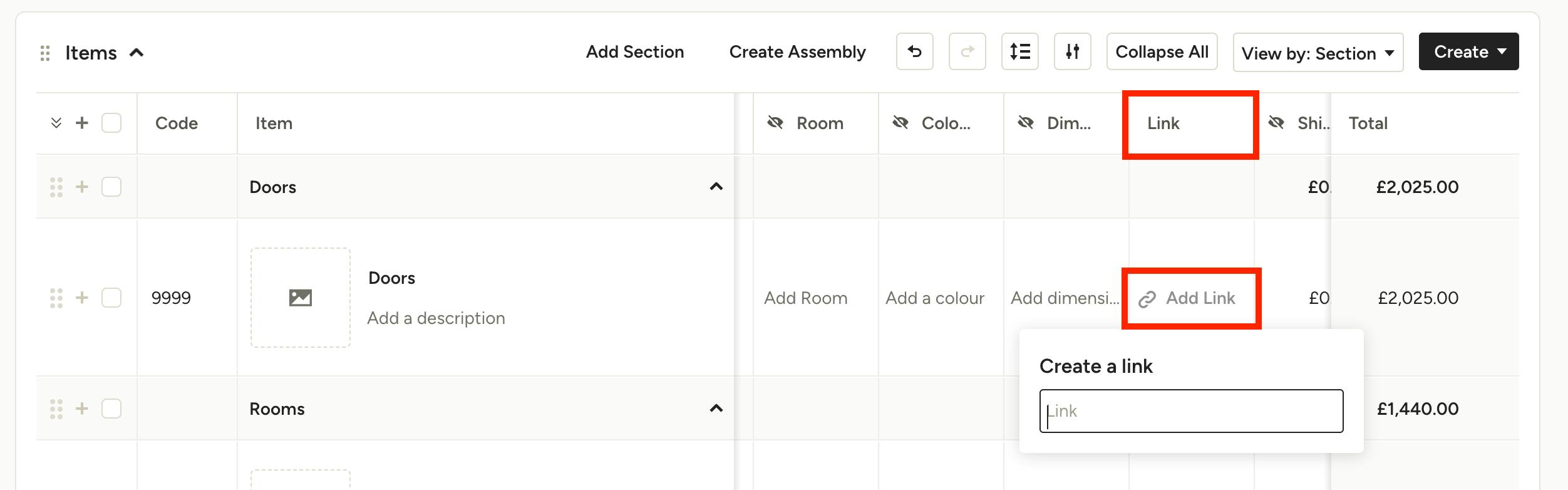Click the redo arrow icon
The image size is (1568, 490).
click(x=967, y=51)
